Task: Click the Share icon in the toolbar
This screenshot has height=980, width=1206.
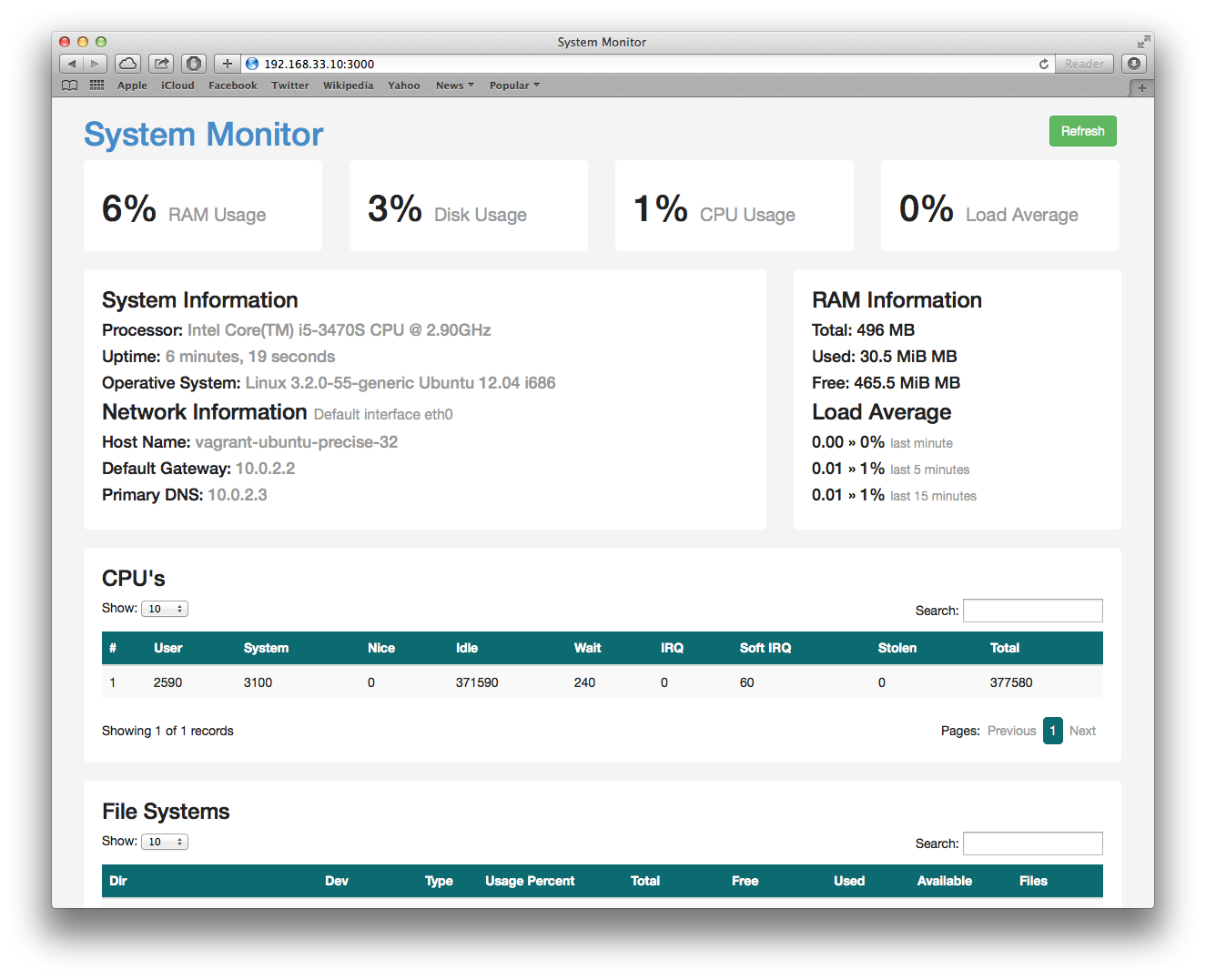Action: tap(161, 64)
